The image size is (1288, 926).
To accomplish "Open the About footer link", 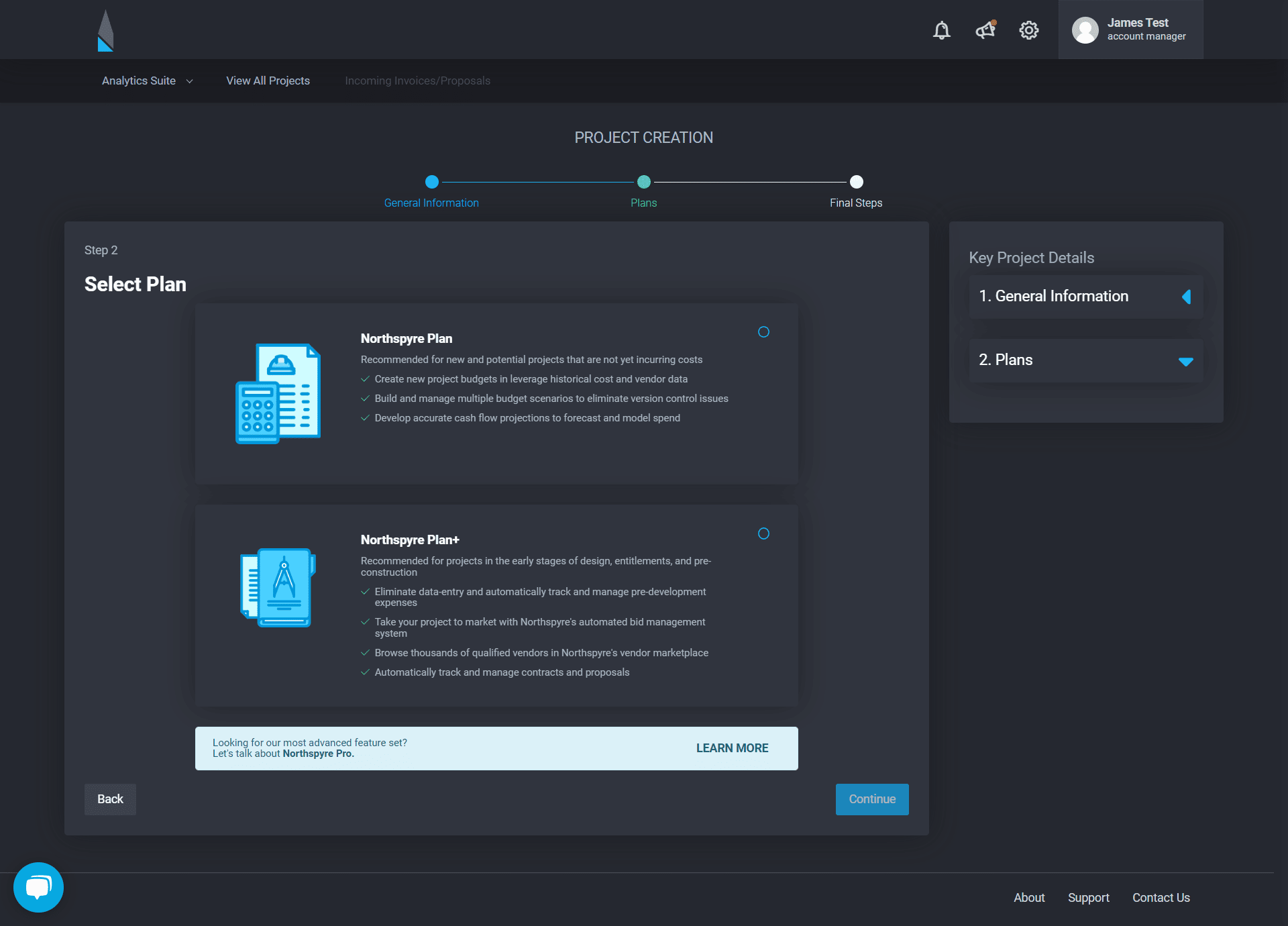I will pyautogui.click(x=1029, y=898).
